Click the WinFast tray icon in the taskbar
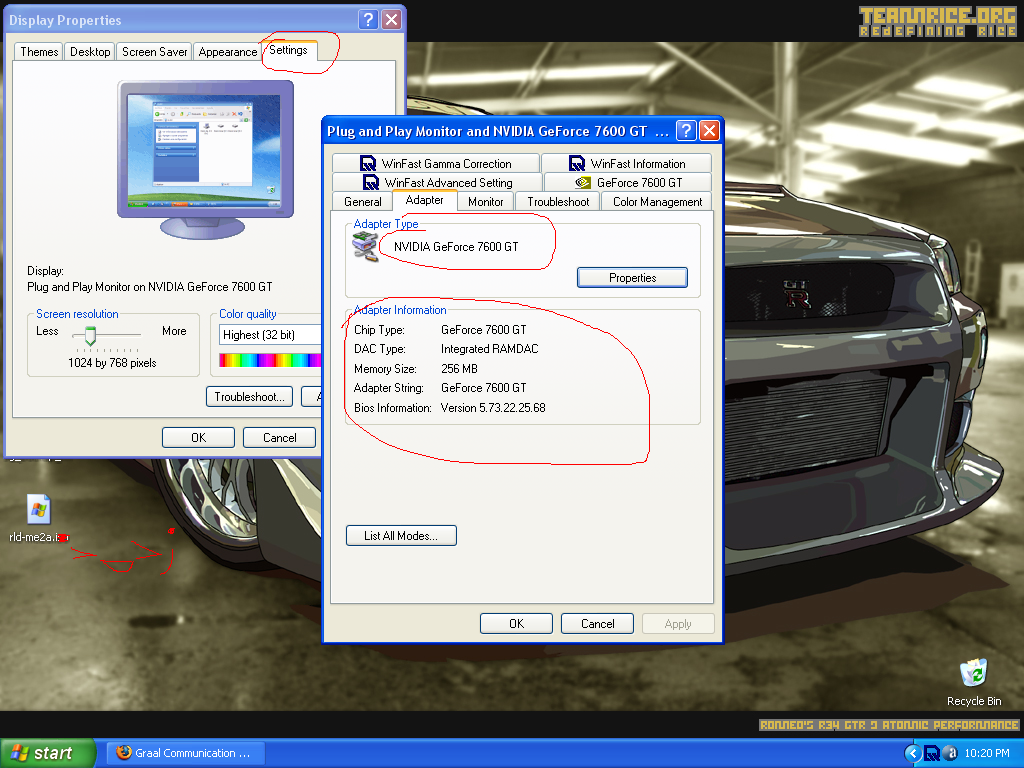1024x768 pixels. click(932, 753)
